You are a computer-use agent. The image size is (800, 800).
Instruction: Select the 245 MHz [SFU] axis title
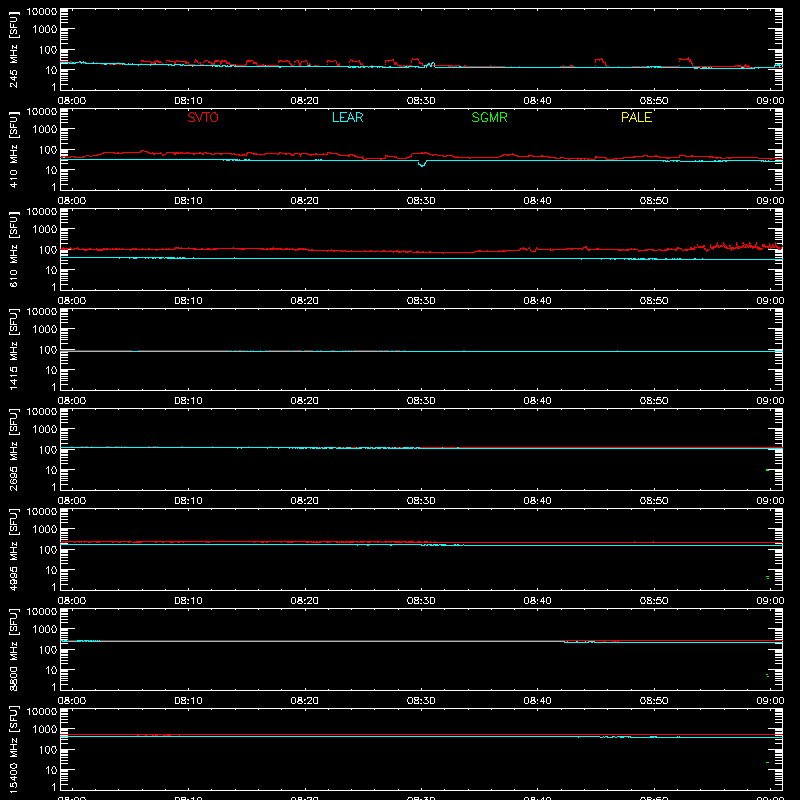click(x=13, y=50)
